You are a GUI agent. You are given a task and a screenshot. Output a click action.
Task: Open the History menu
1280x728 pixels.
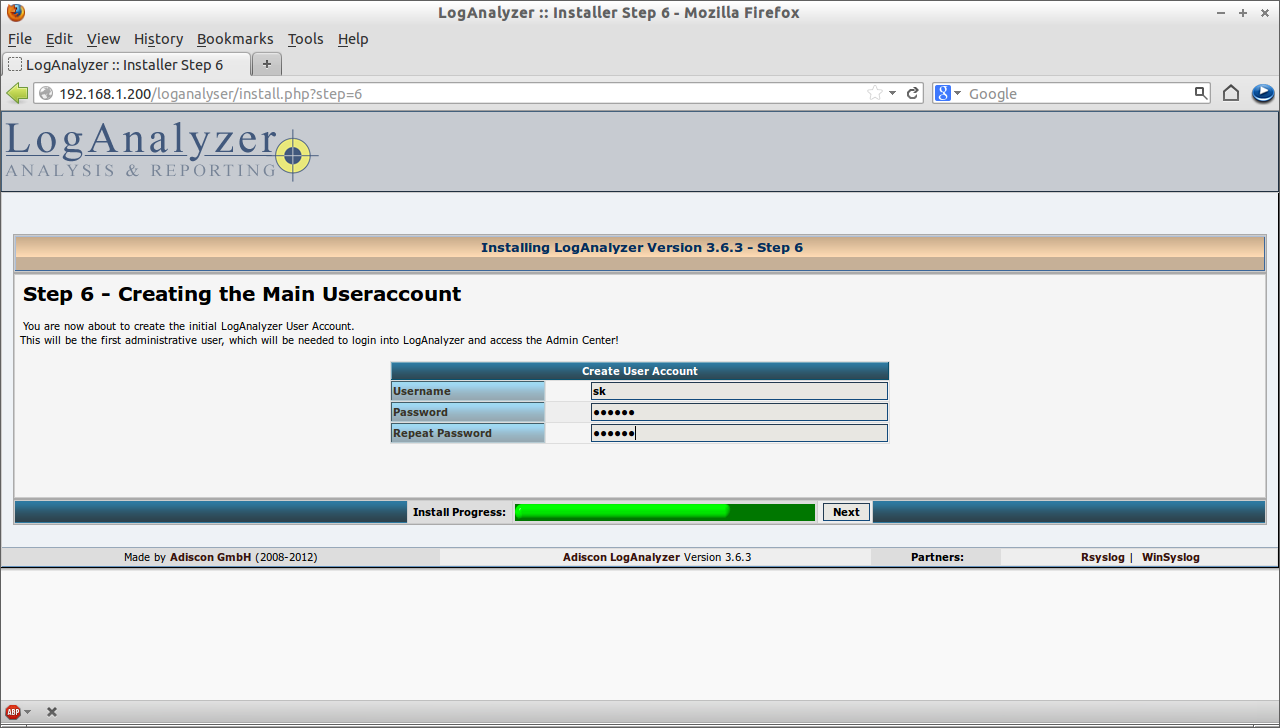coord(158,39)
